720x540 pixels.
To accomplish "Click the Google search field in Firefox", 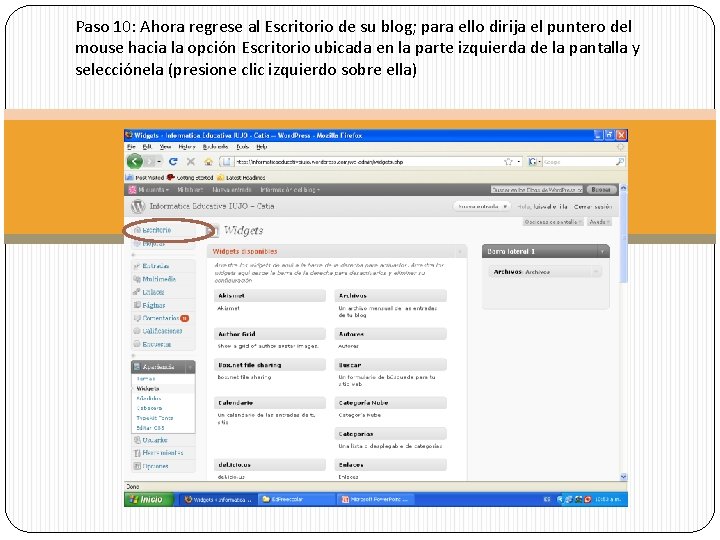I will pyautogui.click(x=579, y=162).
